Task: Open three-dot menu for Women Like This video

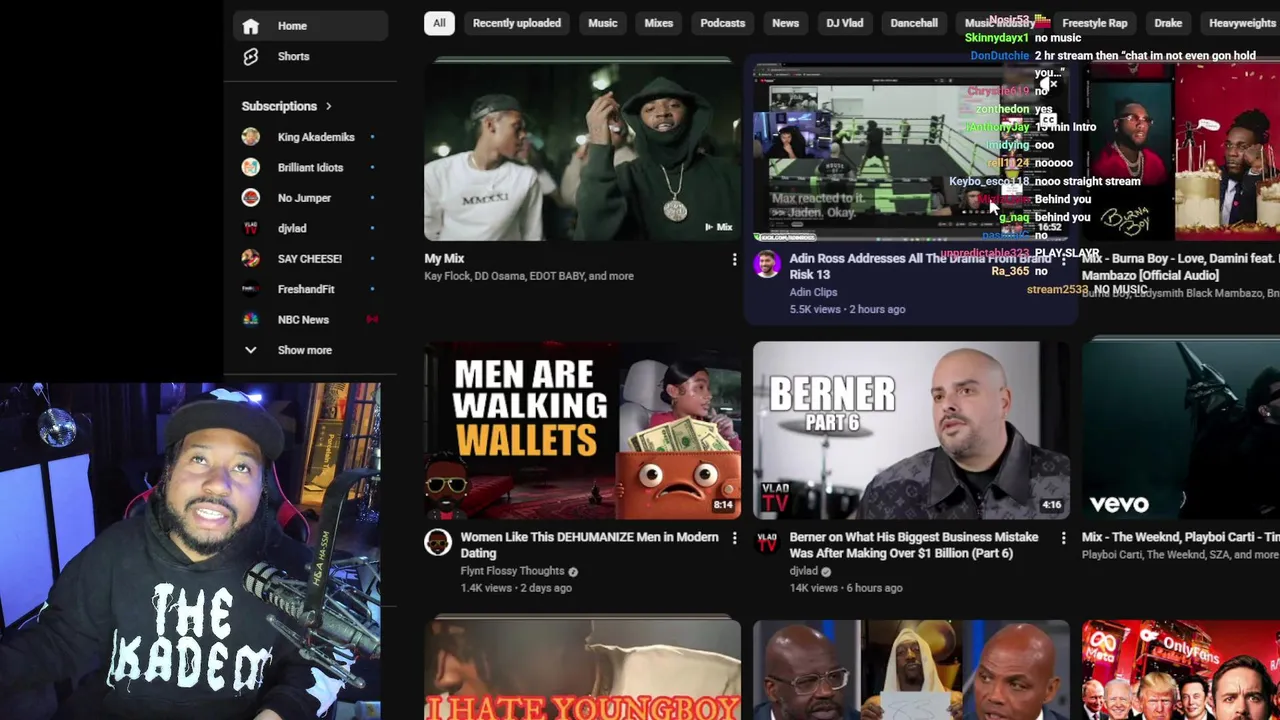Action: point(734,538)
